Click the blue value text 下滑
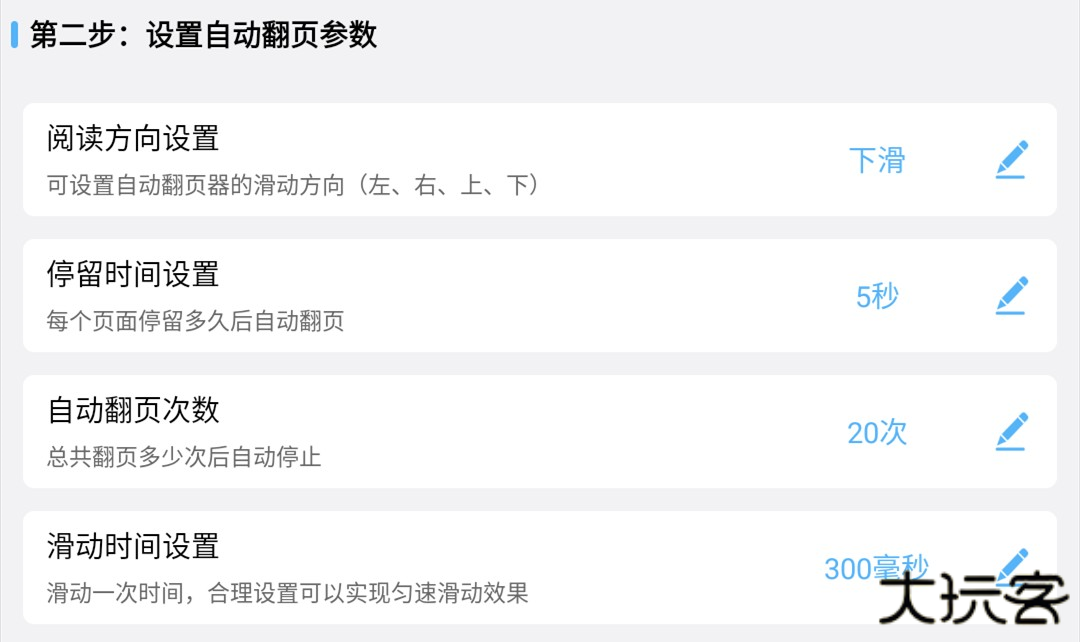The image size is (1080, 642). point(876,161)
